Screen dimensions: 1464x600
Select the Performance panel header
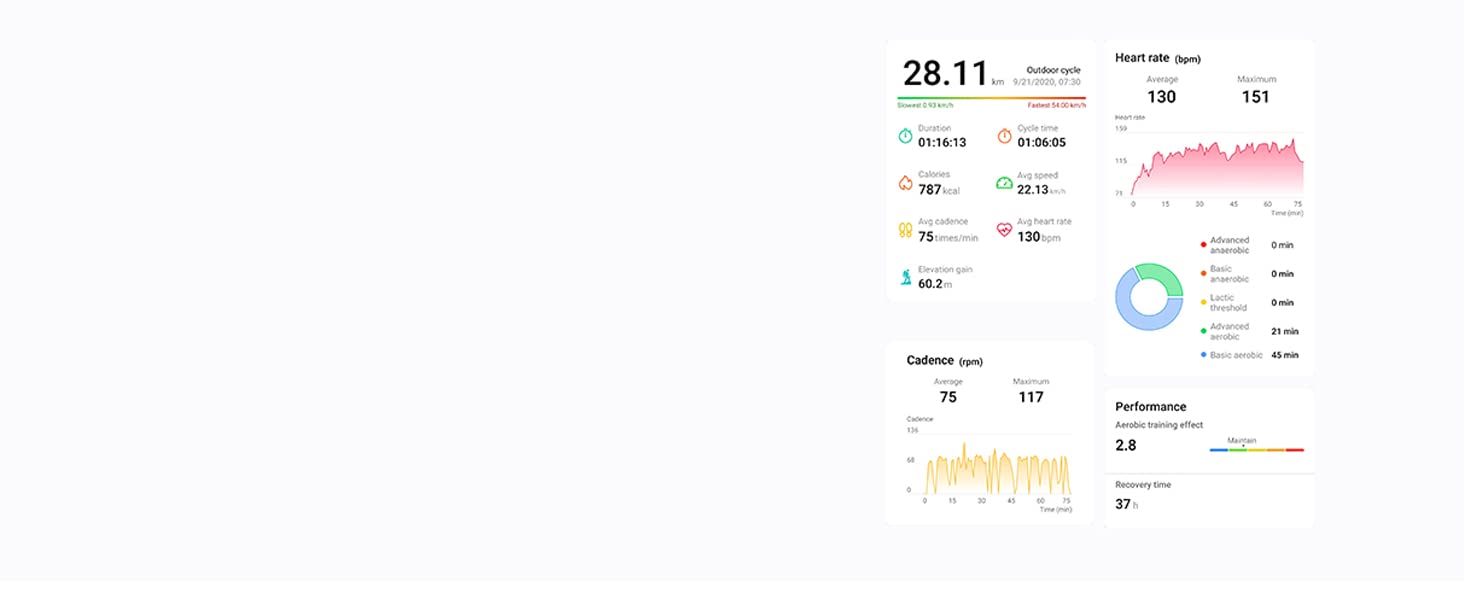coord(1150,407)
